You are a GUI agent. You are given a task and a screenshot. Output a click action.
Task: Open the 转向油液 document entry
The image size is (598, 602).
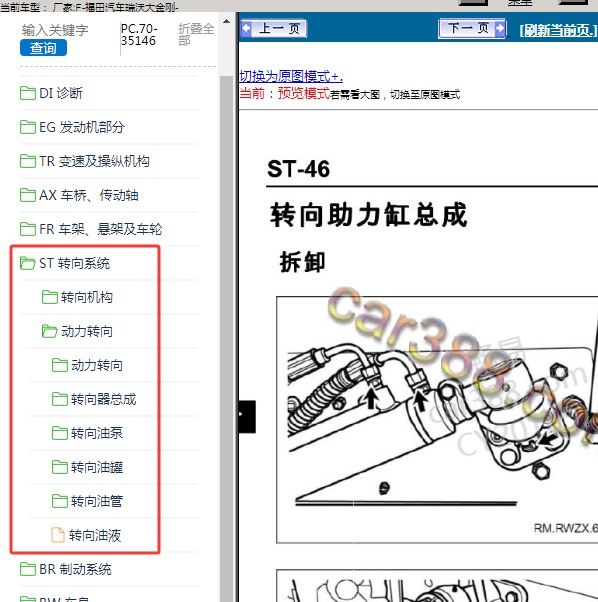(95, 535)
